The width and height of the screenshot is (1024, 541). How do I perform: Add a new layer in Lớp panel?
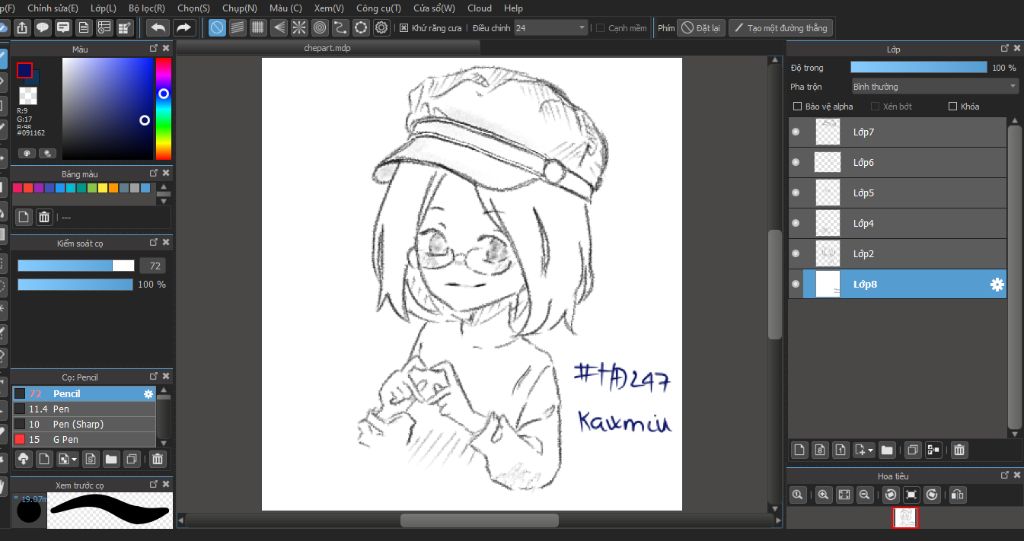coord(799,450)
